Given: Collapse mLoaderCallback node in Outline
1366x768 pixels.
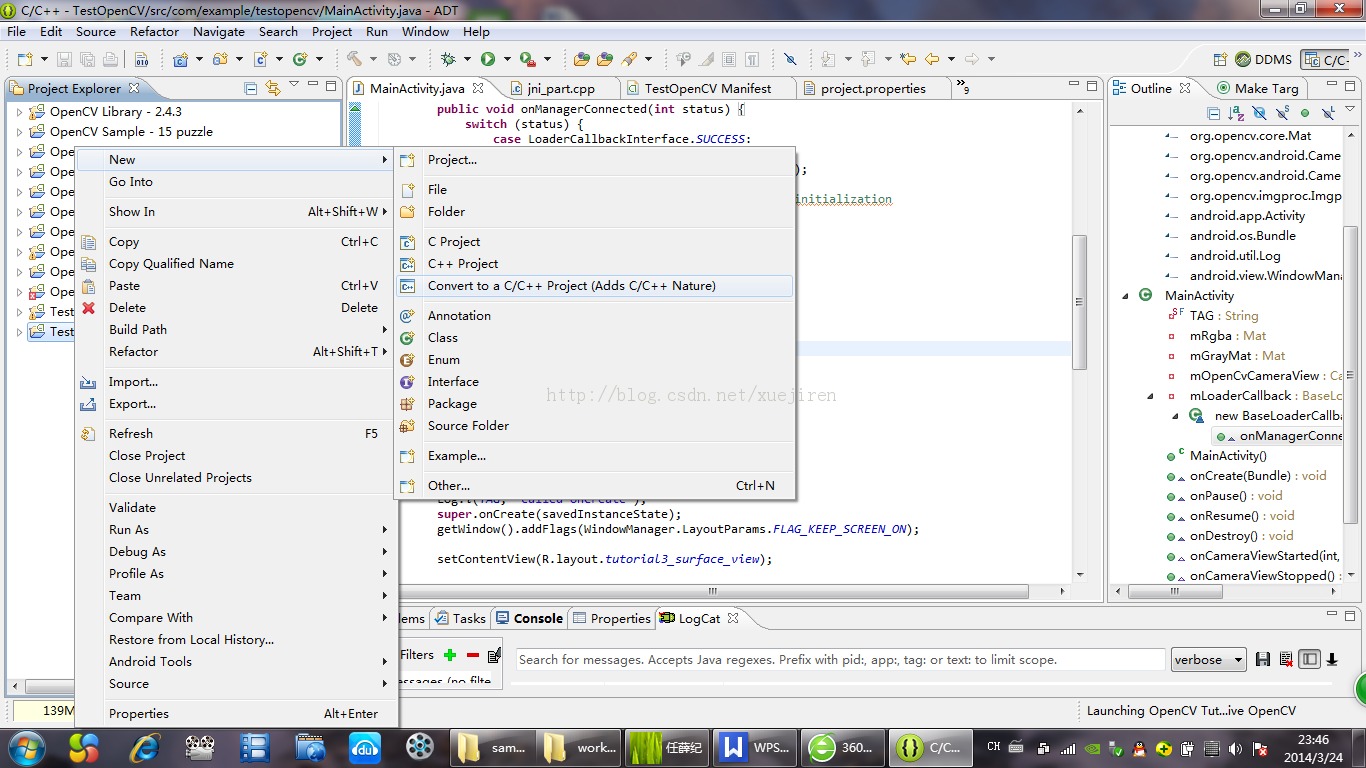Looking at the screenshot, I should pos(1152,396).
